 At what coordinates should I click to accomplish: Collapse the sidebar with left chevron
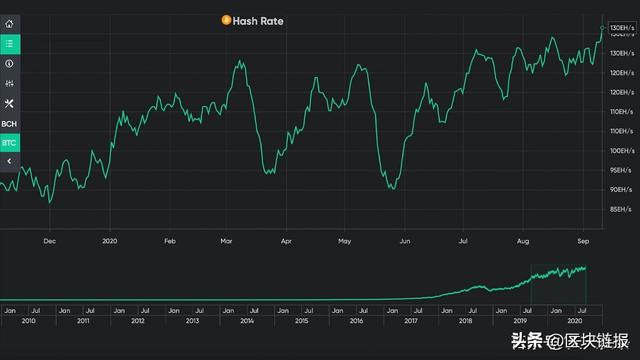pyautogui.click(x=9, y=161)
